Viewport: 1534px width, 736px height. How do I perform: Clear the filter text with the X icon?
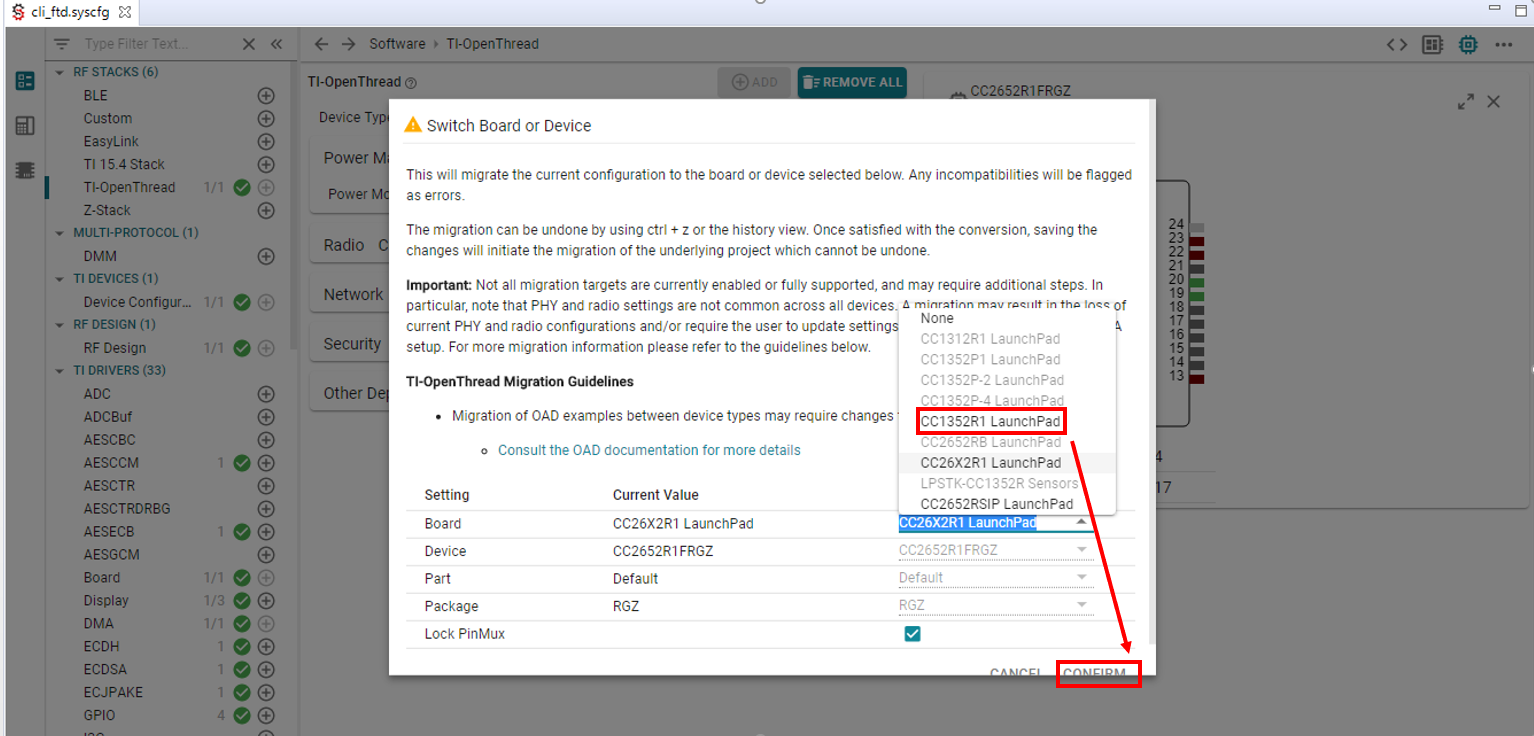pyautogui.click(x=248, y=43)
